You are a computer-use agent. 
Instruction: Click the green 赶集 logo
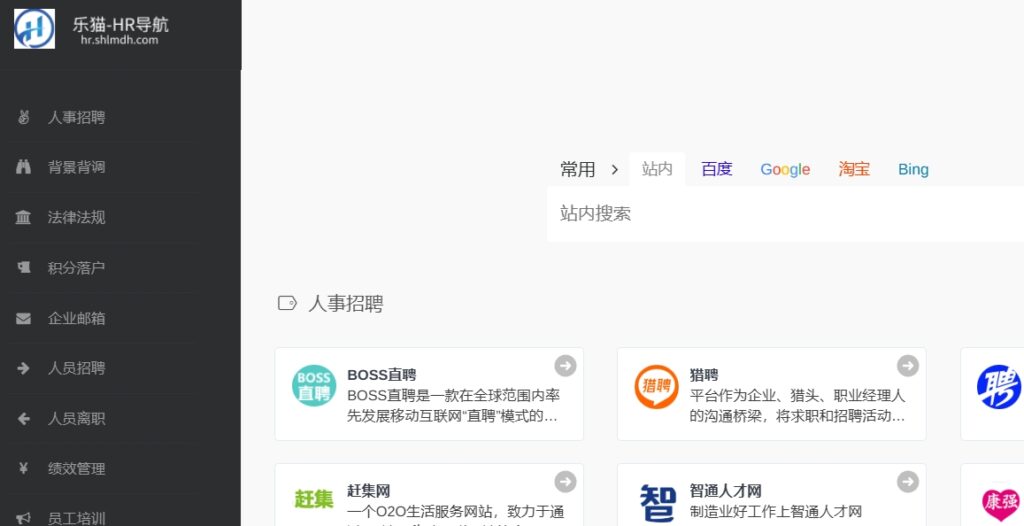tap(313, 499)
